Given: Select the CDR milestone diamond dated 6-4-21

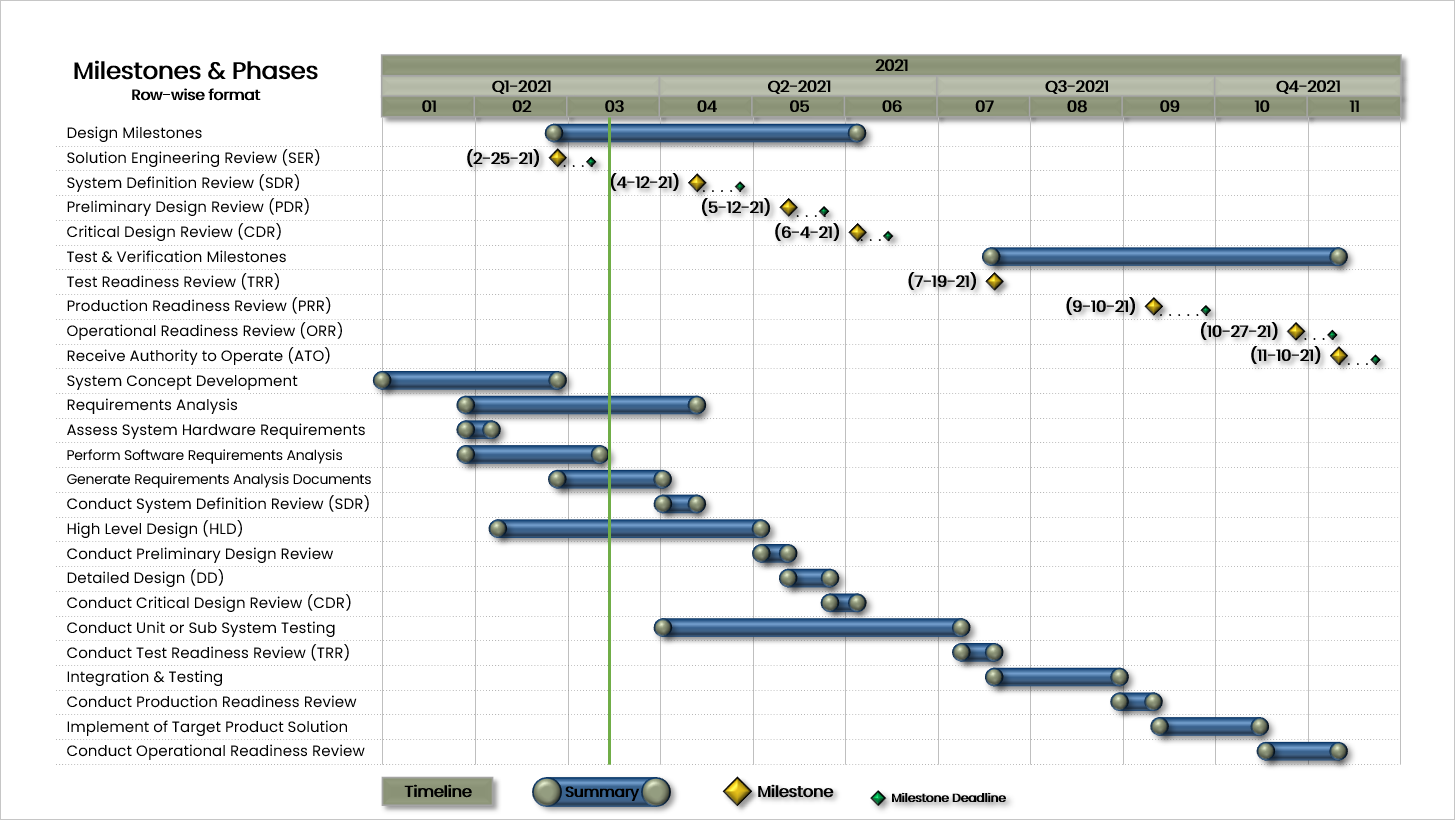Looking at the screenshot, I should (x=858, y=232).
